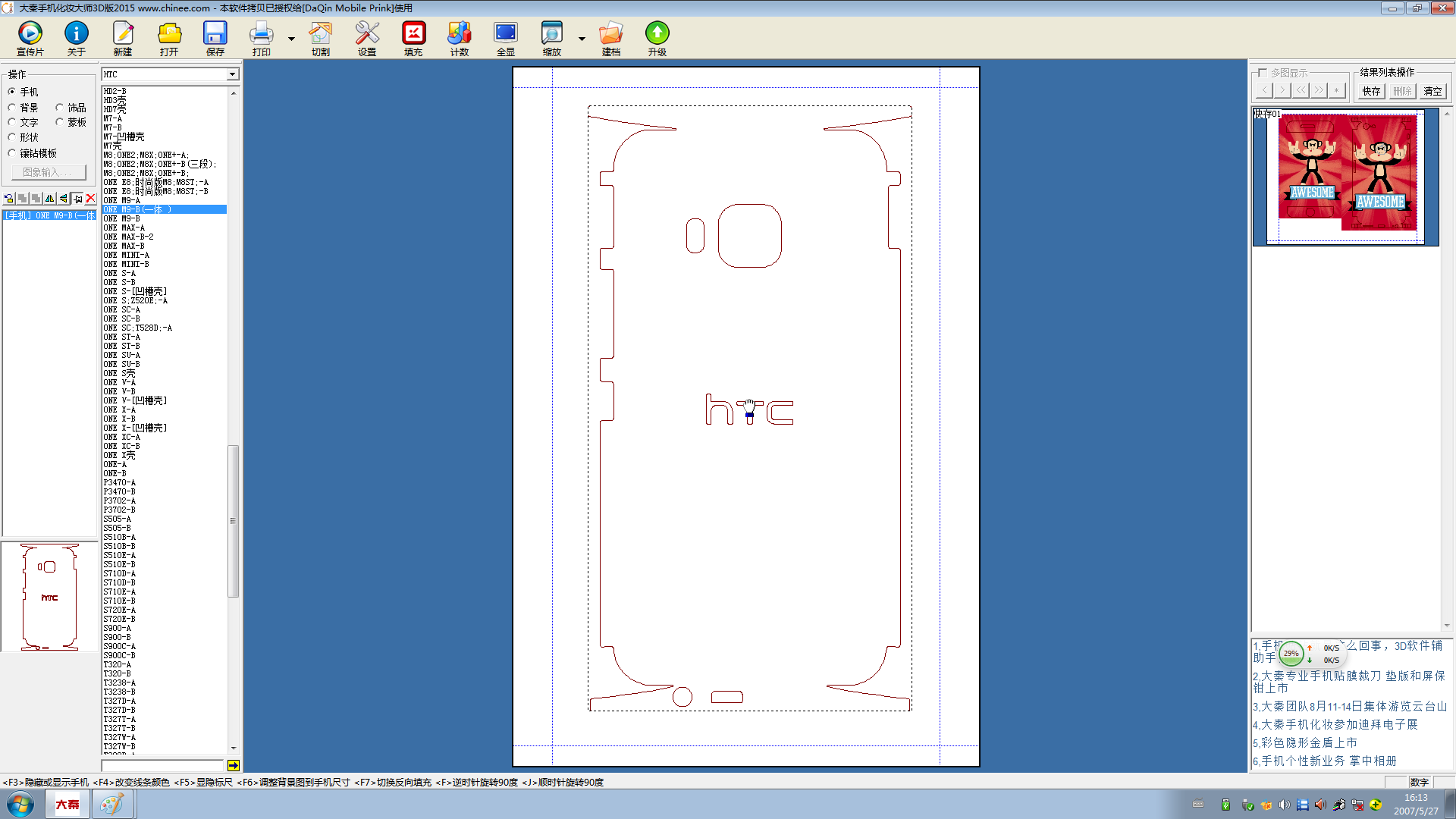The image size is (1456, 819).
Task: Click the search field below model list
Action: 163,765
